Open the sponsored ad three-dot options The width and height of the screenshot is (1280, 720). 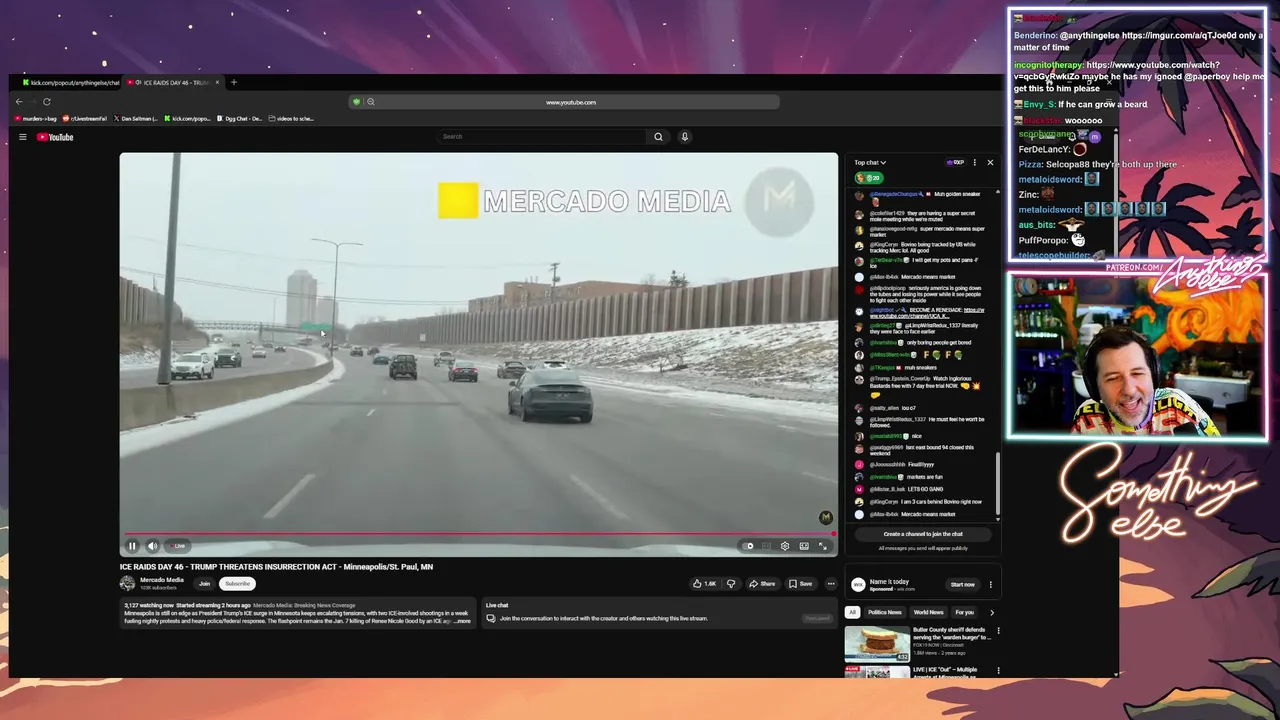coord(991,585)
